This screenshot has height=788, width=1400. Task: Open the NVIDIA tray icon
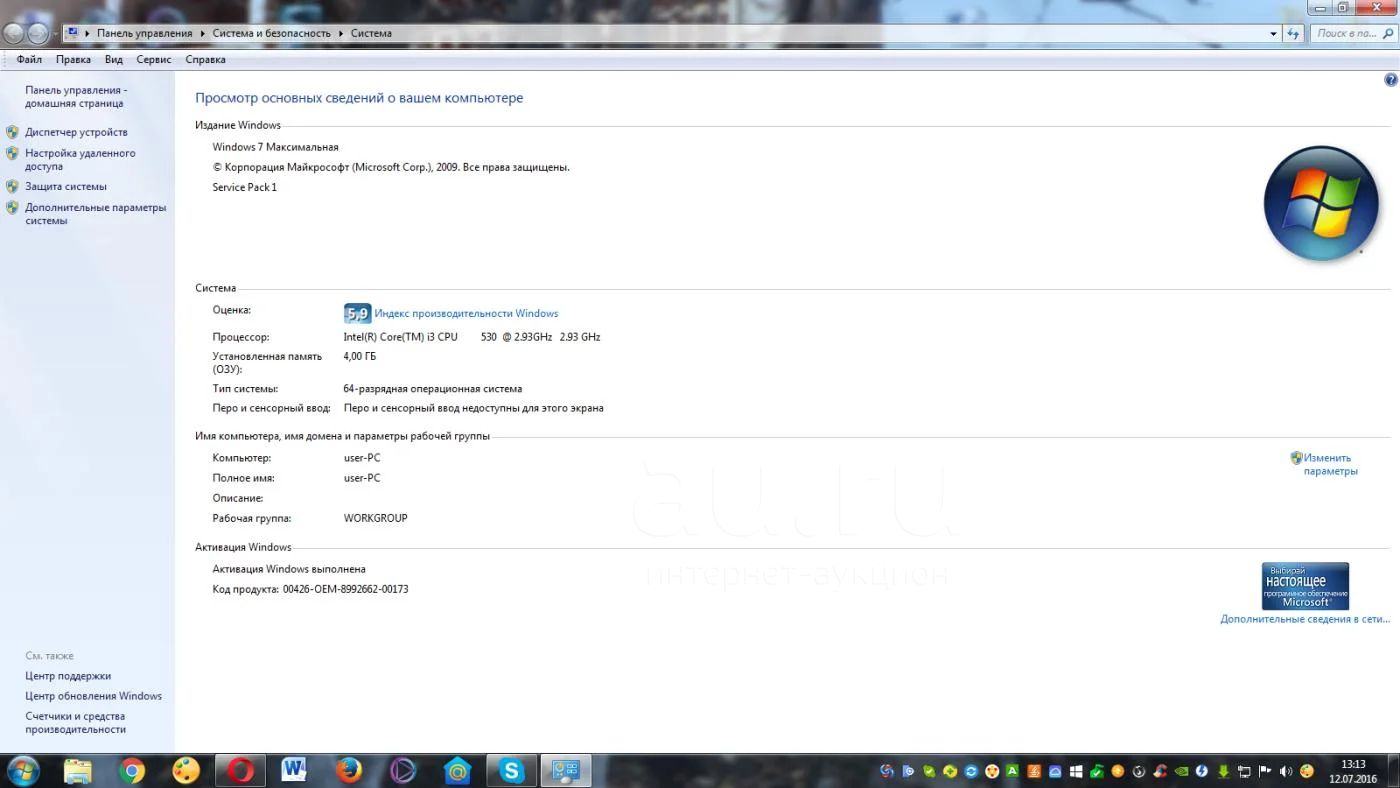pos(1181,771)
